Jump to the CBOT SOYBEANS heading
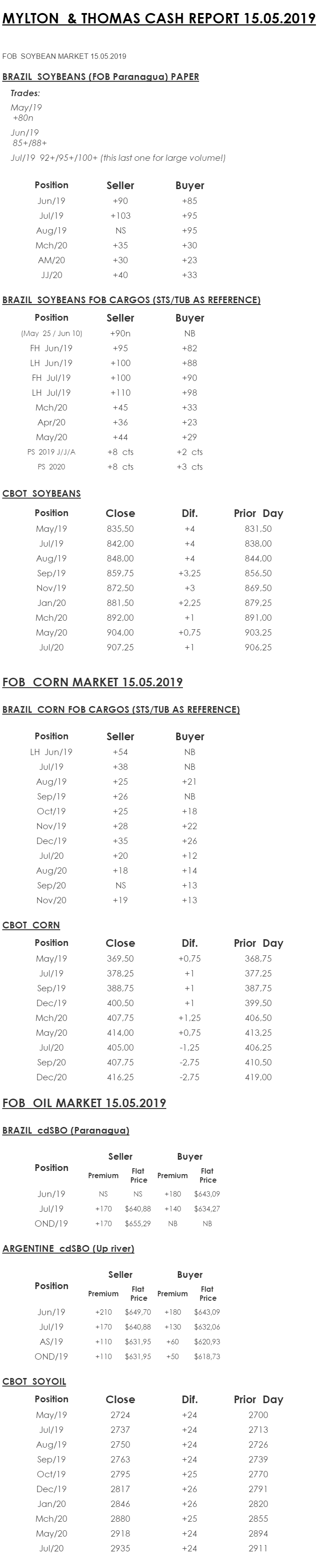The height and width of the screenshot is (1568, 320). 41,494
